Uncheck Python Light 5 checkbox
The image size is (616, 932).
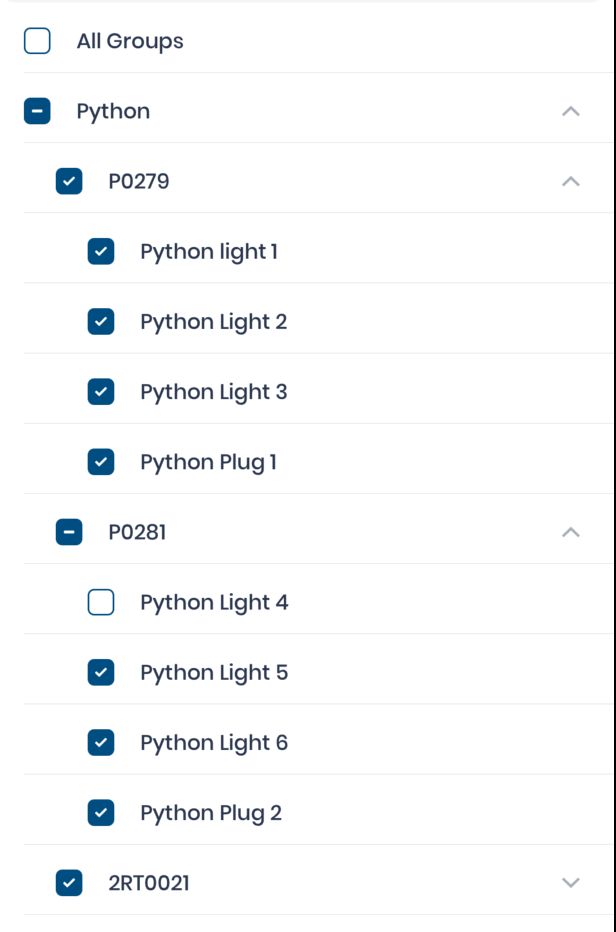click(x=101, y=672)
